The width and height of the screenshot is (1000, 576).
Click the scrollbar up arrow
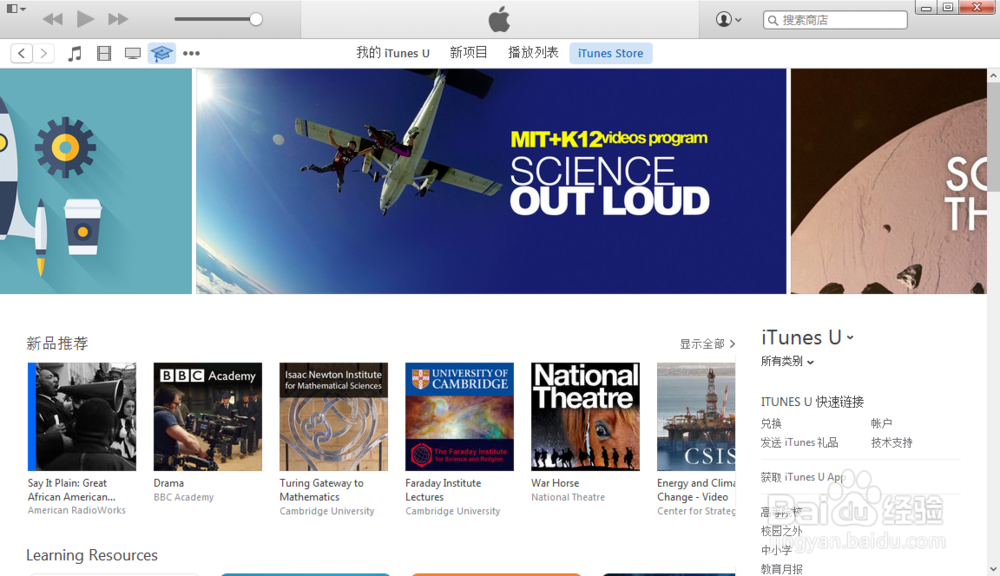pos(993,75)
